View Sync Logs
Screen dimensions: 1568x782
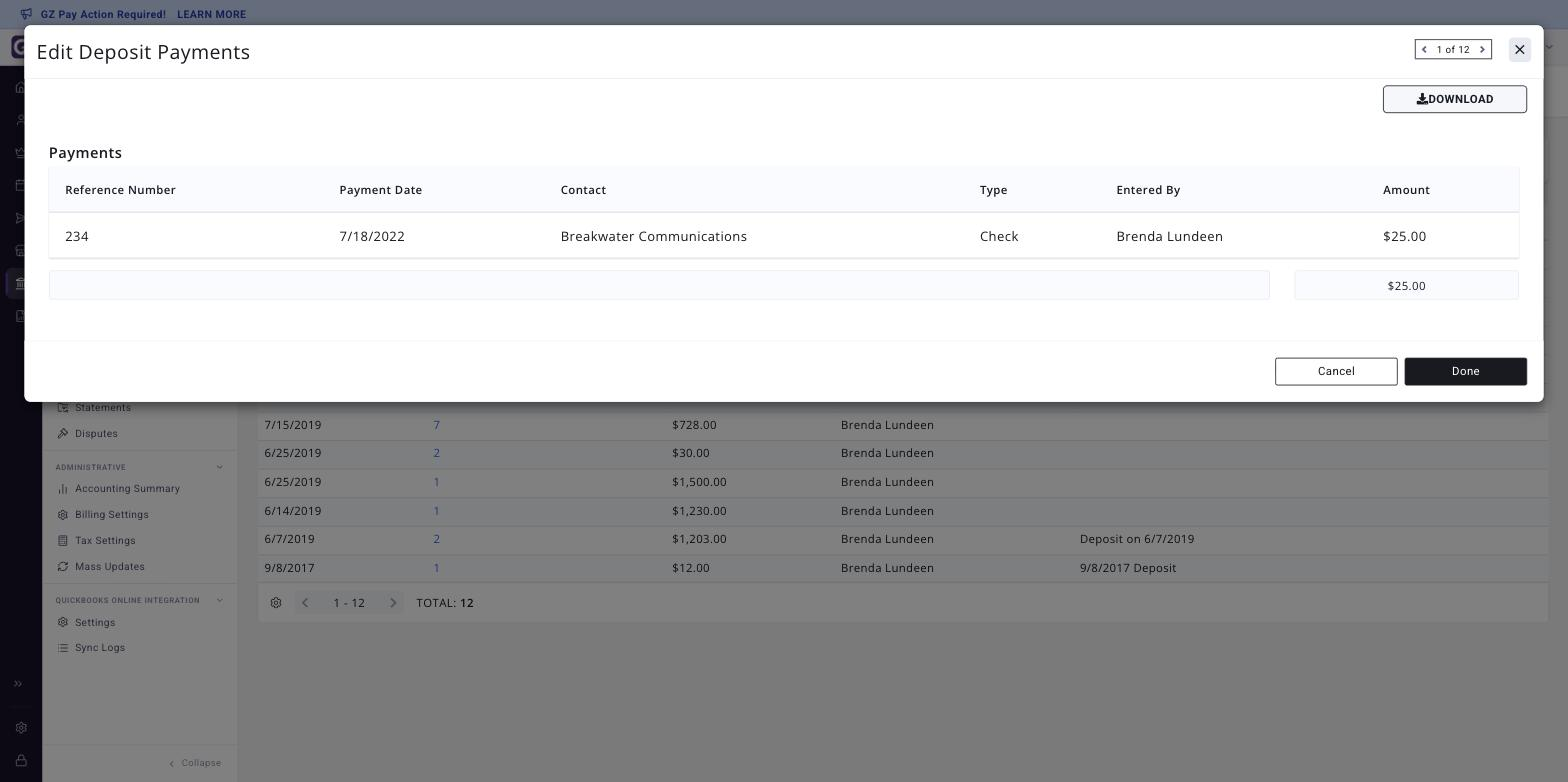click(99, 648)
